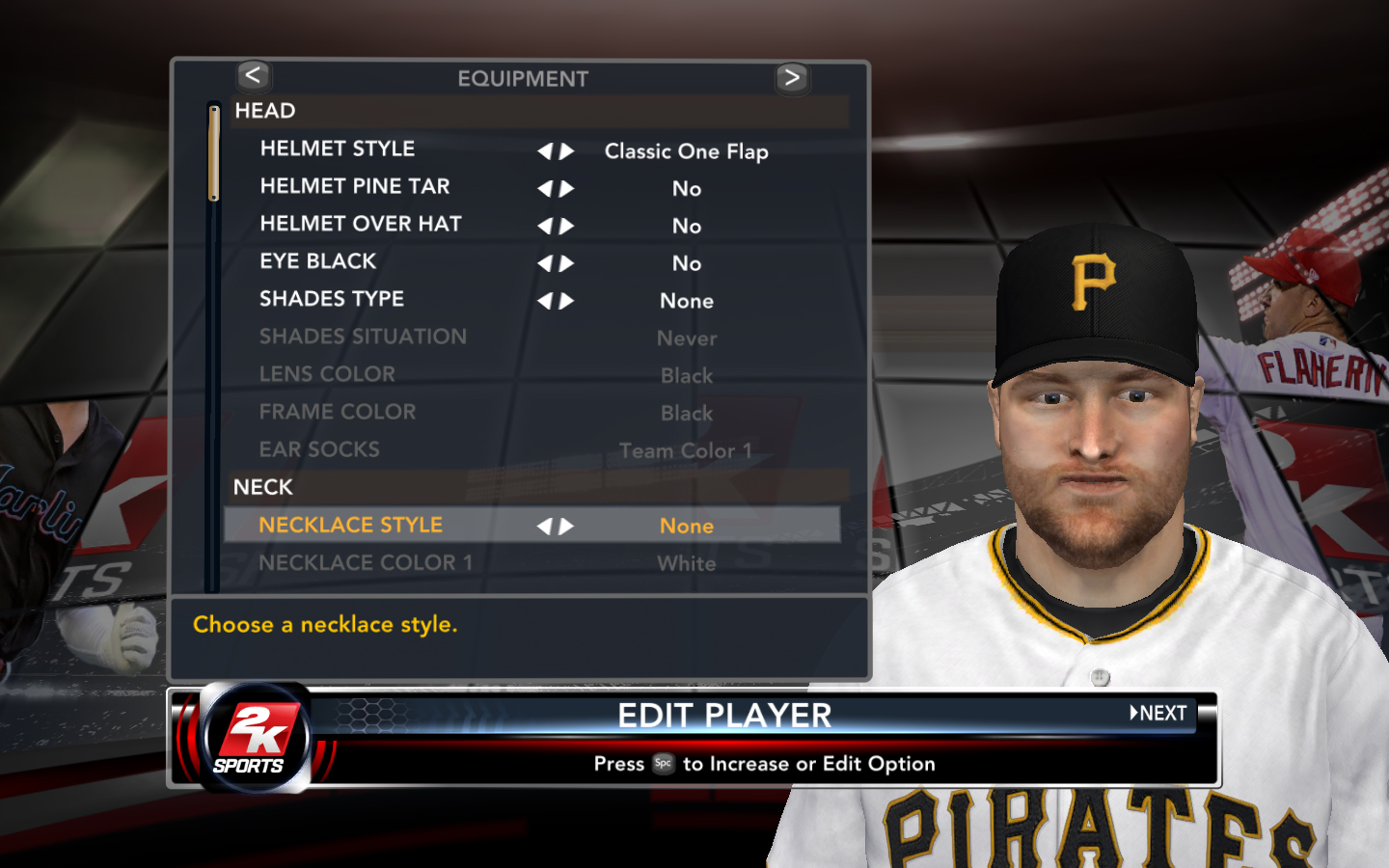Change Necklace Style with left arrow

[545, 526]
